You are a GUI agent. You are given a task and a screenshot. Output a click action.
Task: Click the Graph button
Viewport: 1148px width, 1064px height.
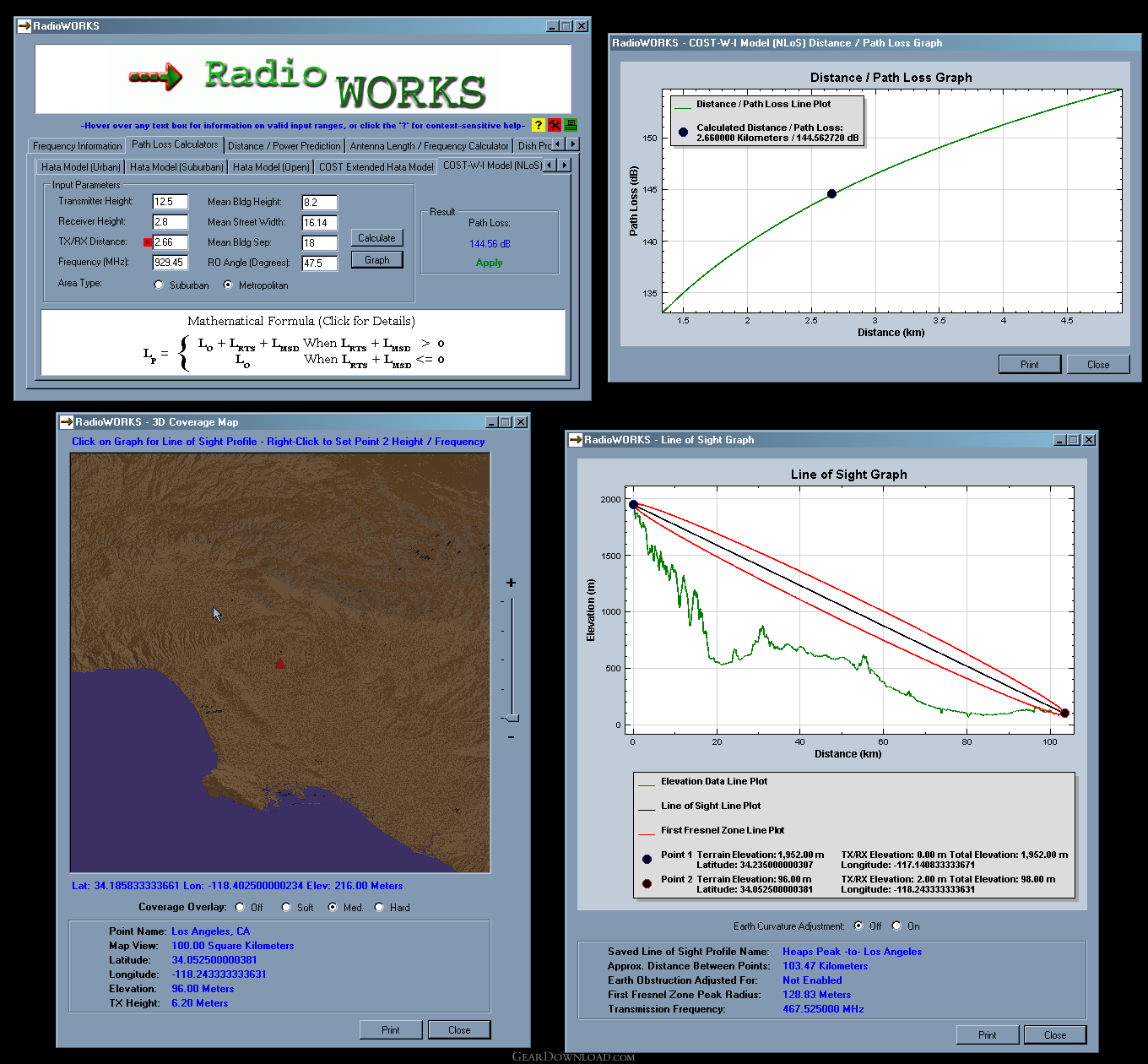point(376,260)
